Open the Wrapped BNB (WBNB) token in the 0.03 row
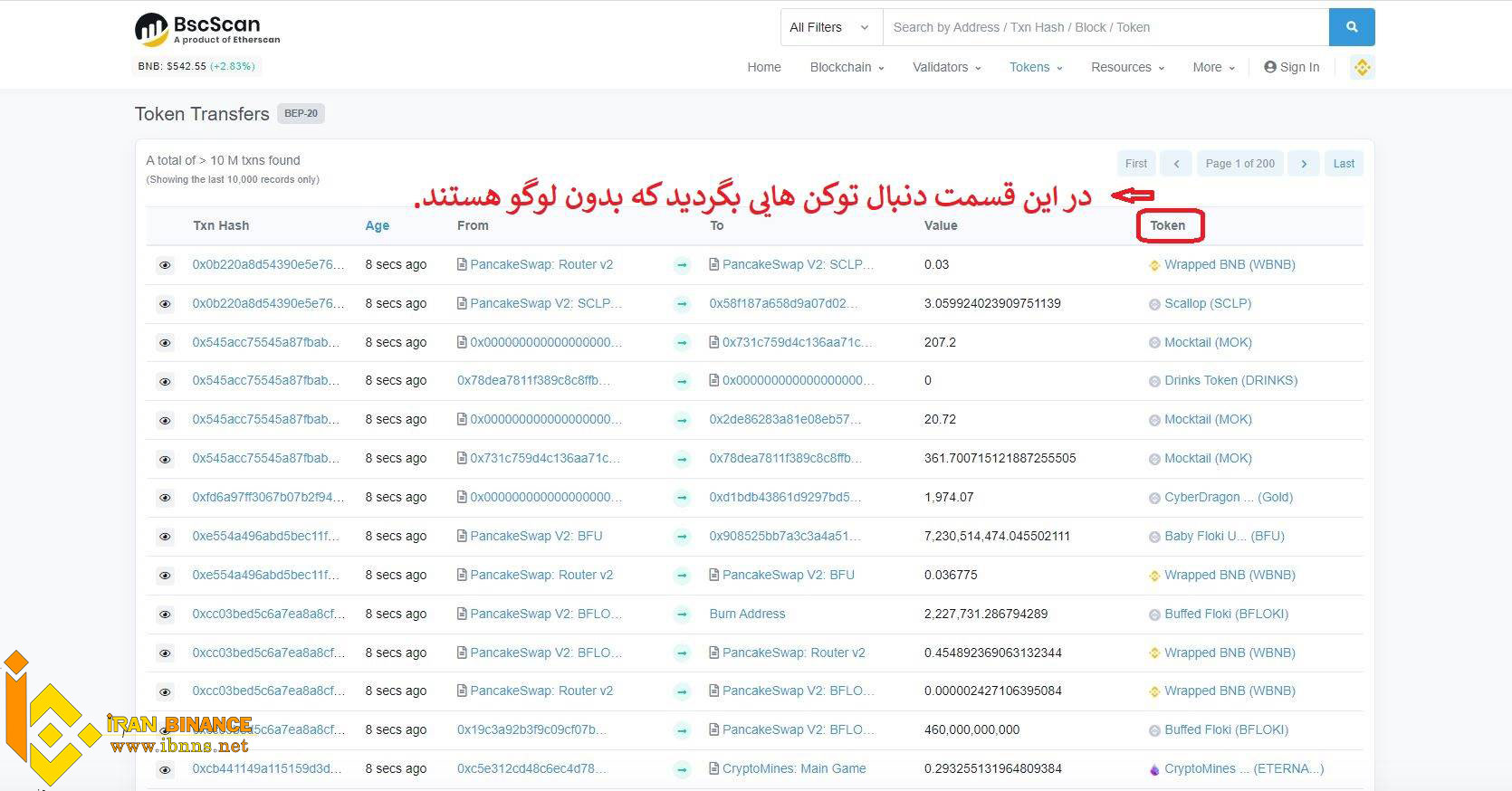Image resolution: width=1512 pixels, height=791 pixels. 1230,264
